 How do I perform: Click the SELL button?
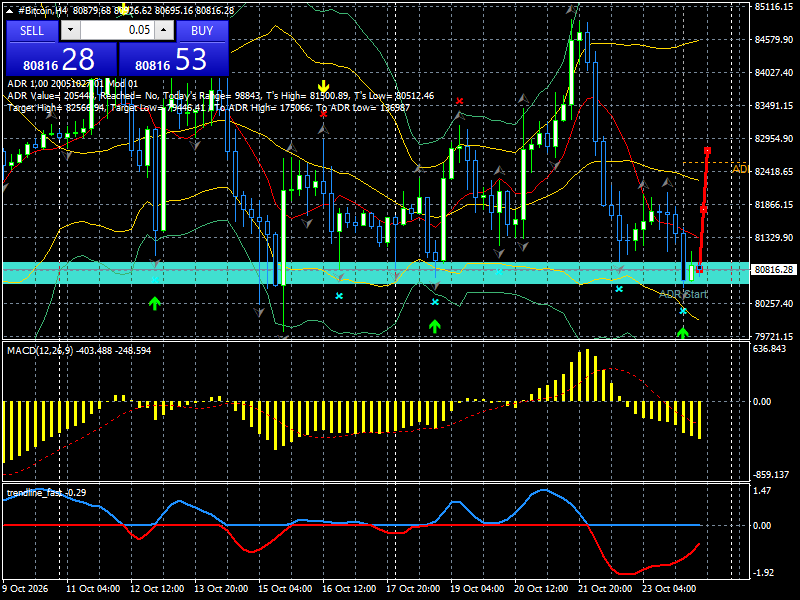pyautogui.click(x=32, y=31)
